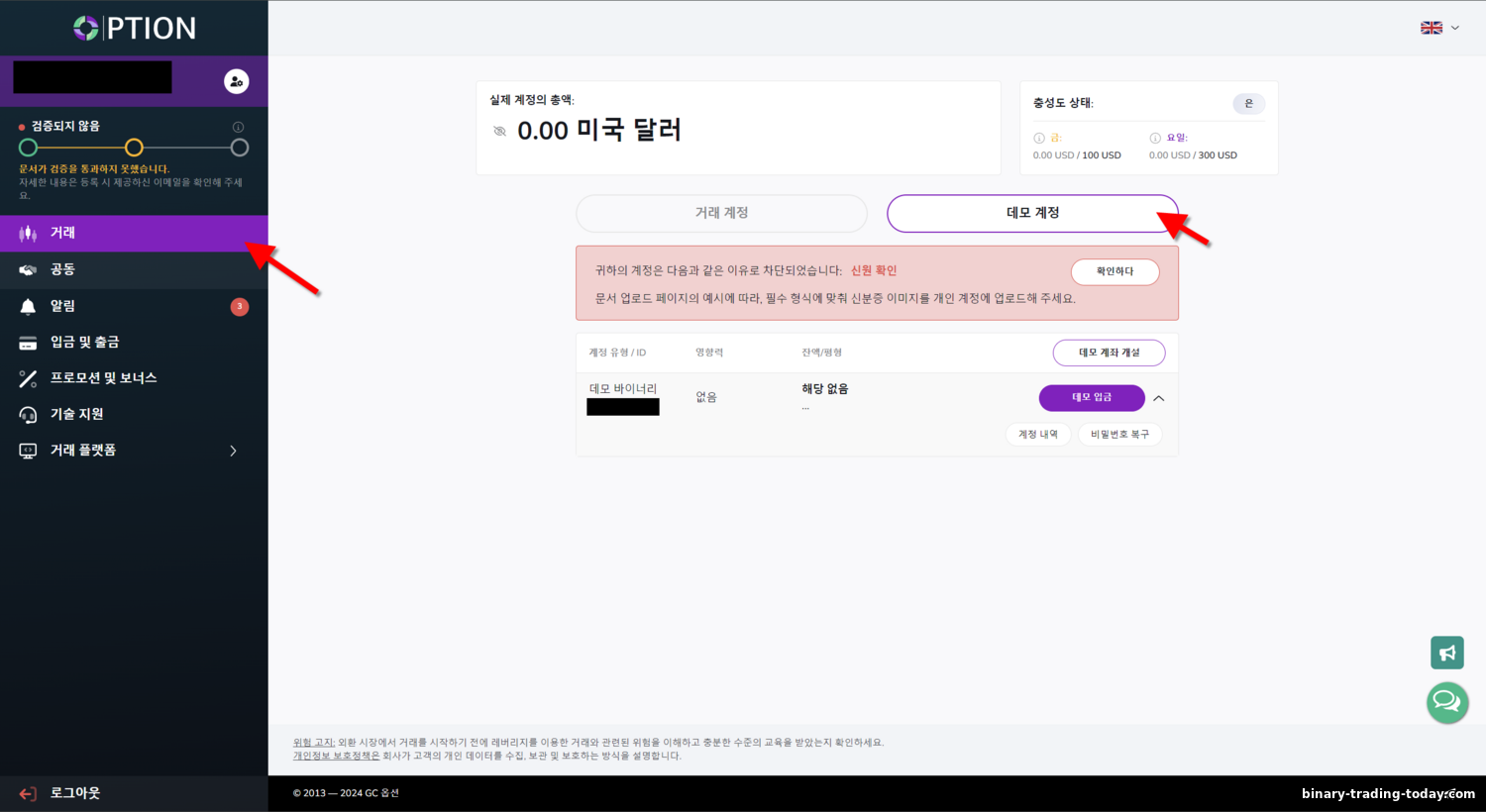
Task: Click the 검증되지 않음 status label
Action: [65, 126]
